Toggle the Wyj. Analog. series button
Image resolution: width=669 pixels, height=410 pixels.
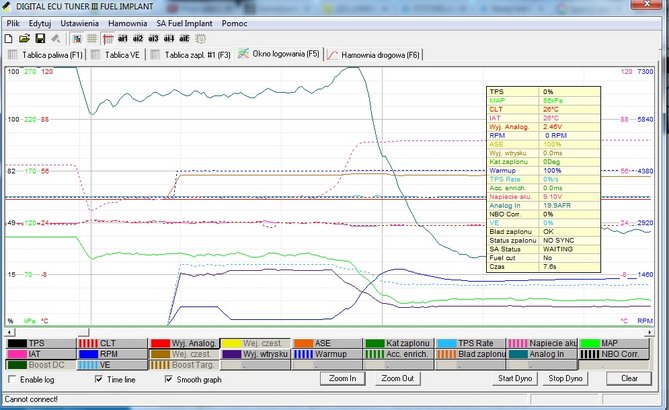(x=184, y=343)
